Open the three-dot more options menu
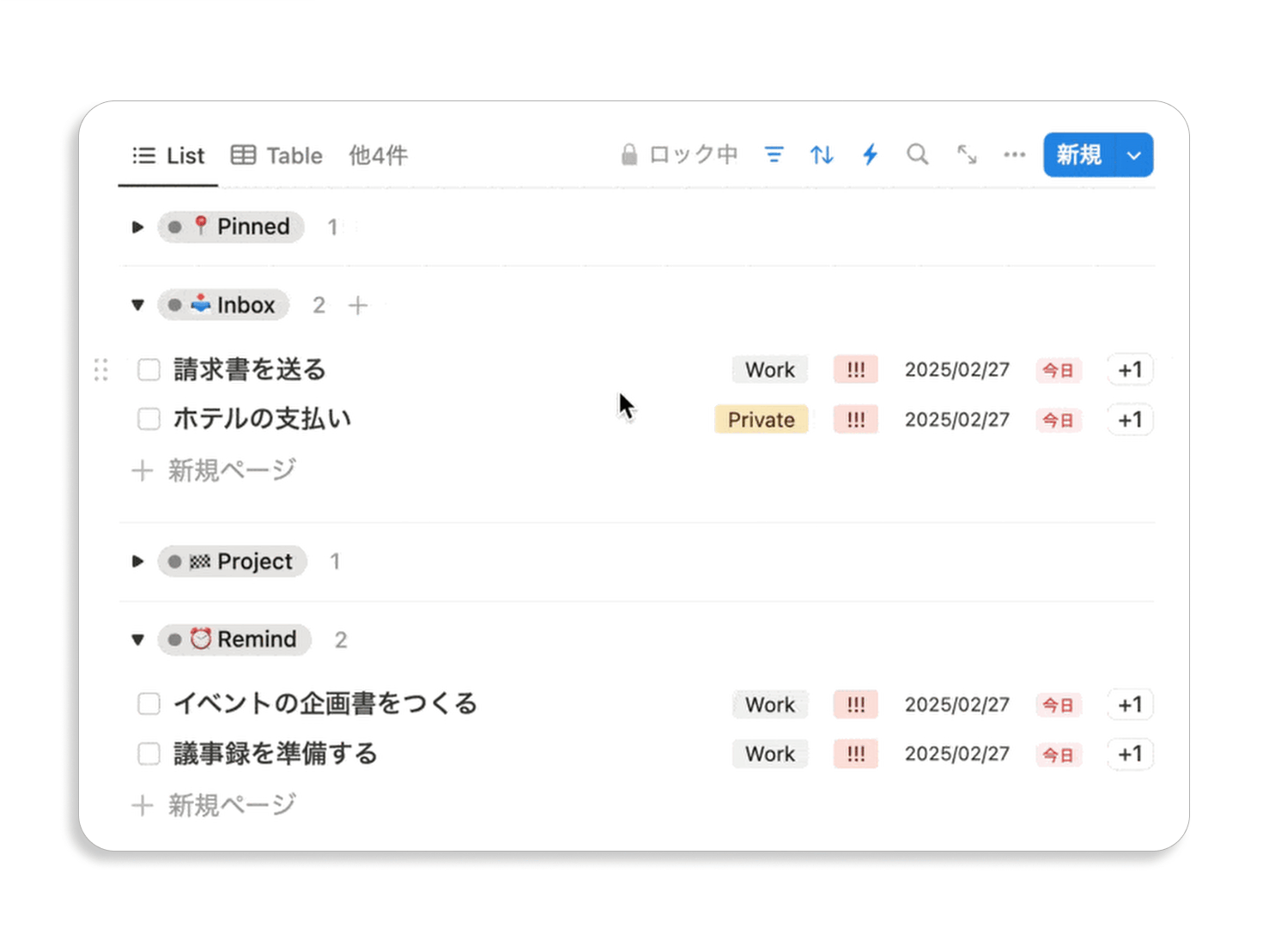The height and width of the screenshot is (952, 1269). pos(1014,155)
